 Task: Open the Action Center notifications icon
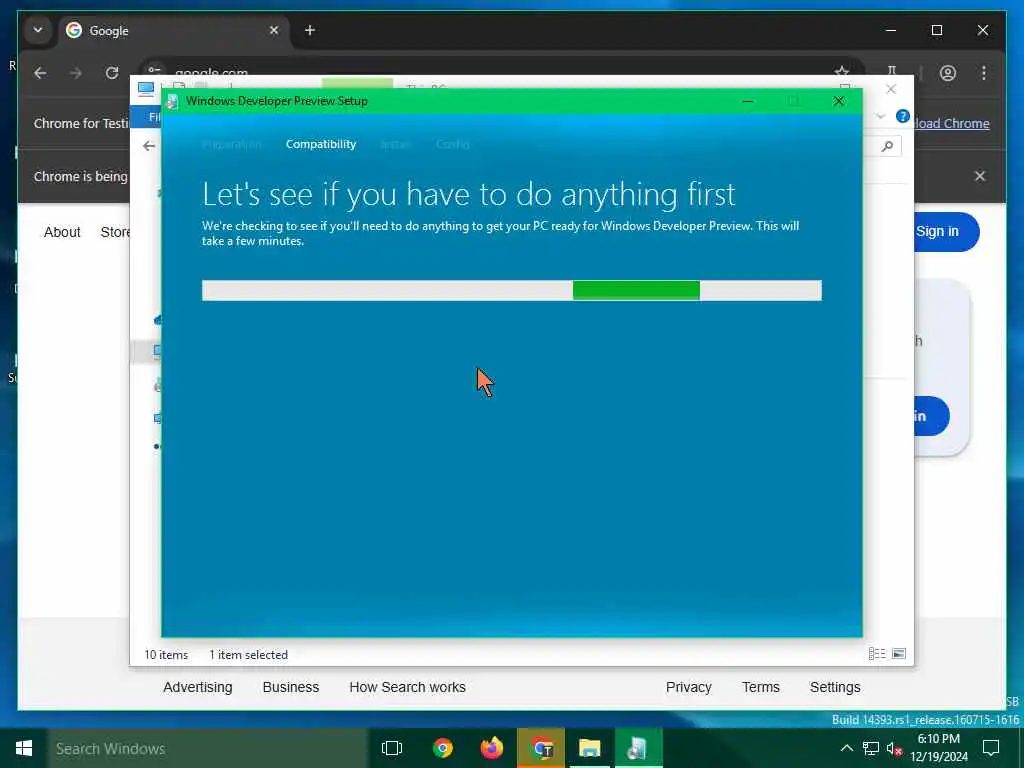click(x=991, y=748)
